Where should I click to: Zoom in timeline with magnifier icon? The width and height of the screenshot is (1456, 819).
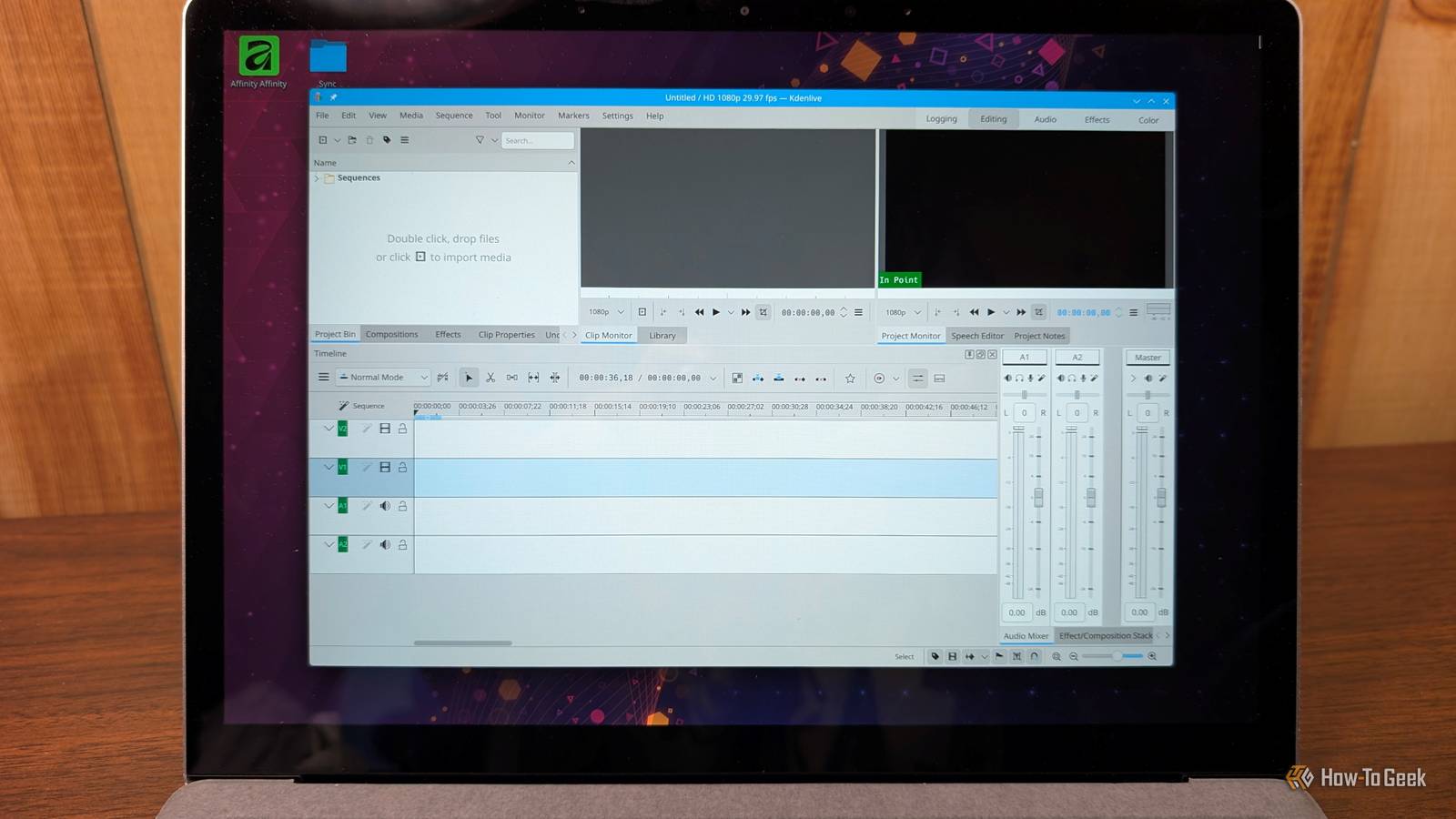click(1152, 656)
